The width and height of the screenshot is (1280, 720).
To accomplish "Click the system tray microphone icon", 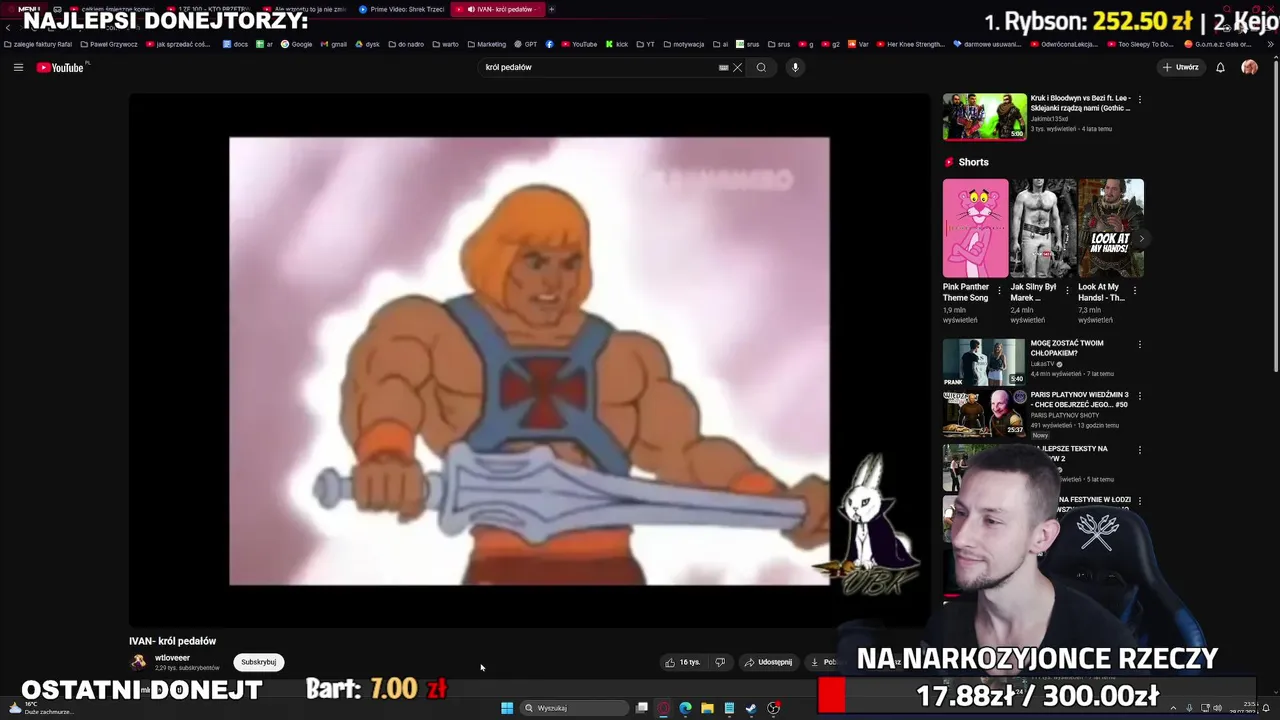I will pos(1189,708).
